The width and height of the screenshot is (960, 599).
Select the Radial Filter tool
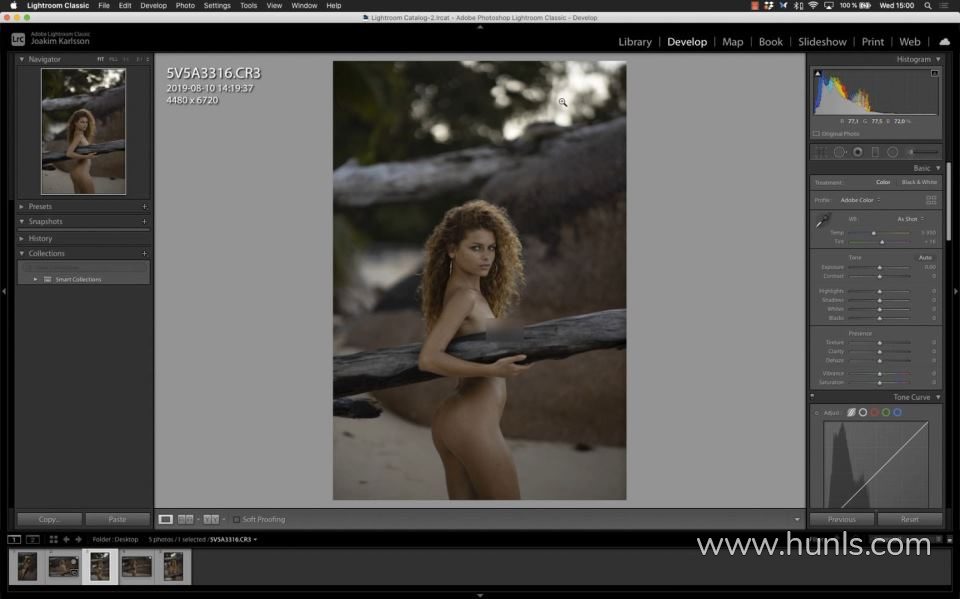click(x=892, y=152)
